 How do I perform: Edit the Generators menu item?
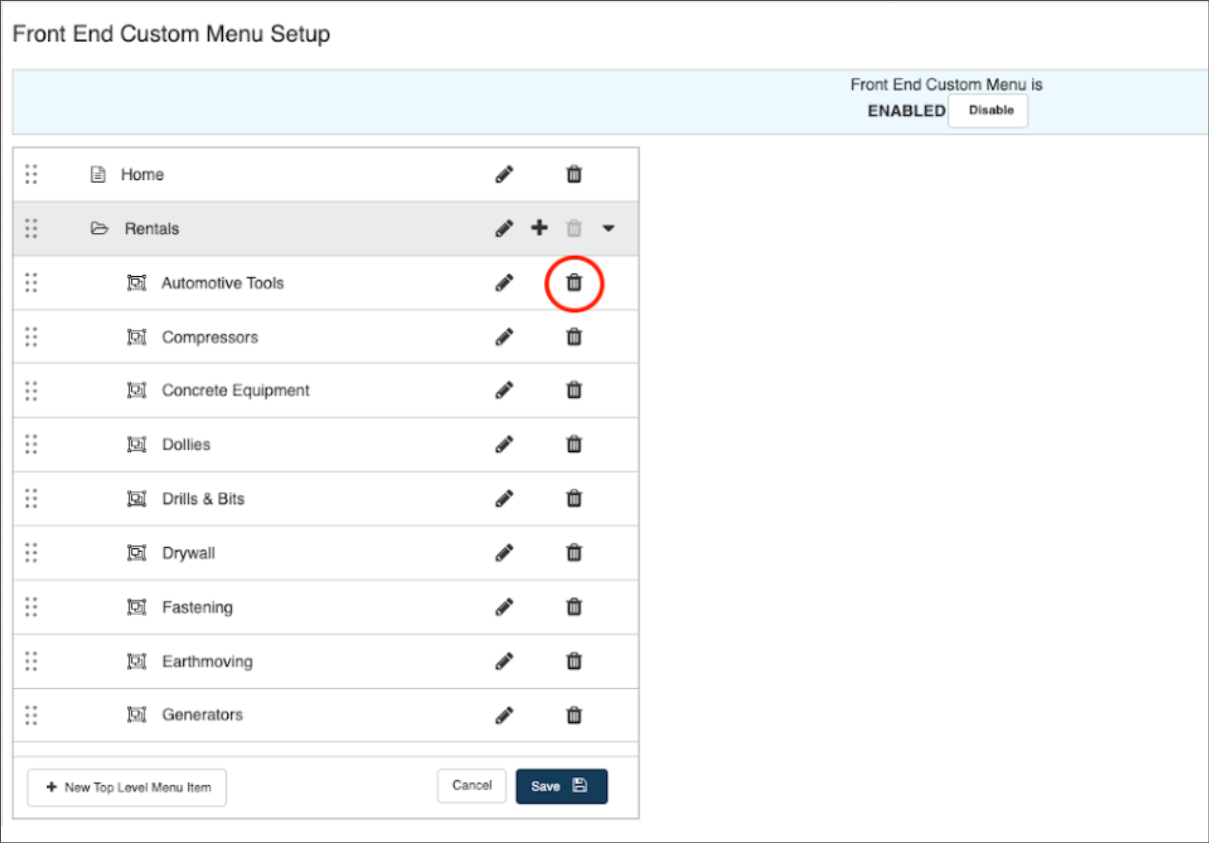[505, 715]
